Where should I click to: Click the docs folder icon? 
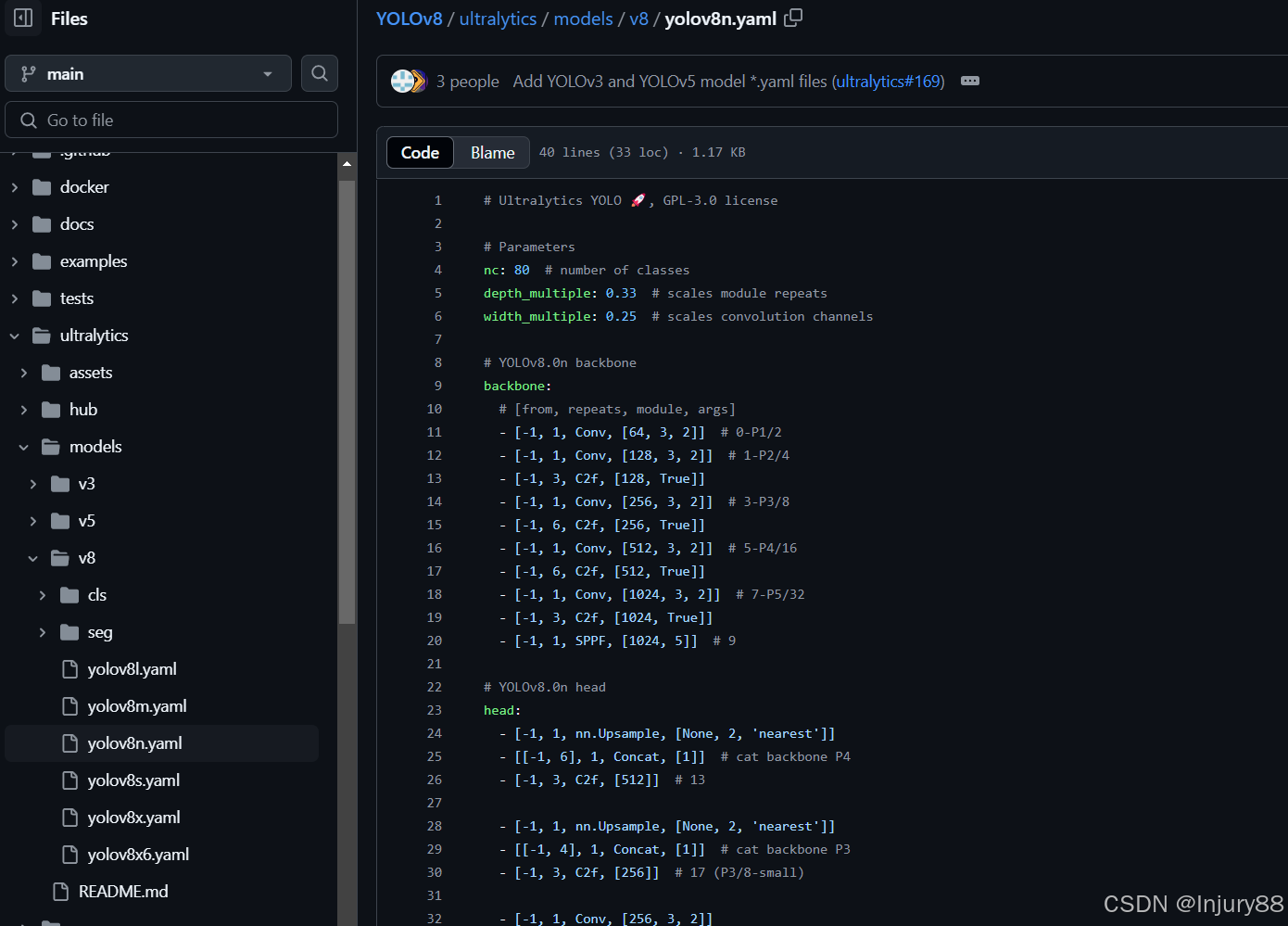pyautogui.click(x=42, y=224)
